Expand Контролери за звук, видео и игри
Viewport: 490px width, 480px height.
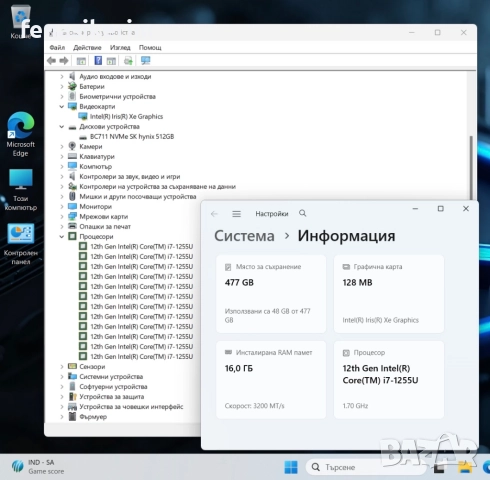62,176
